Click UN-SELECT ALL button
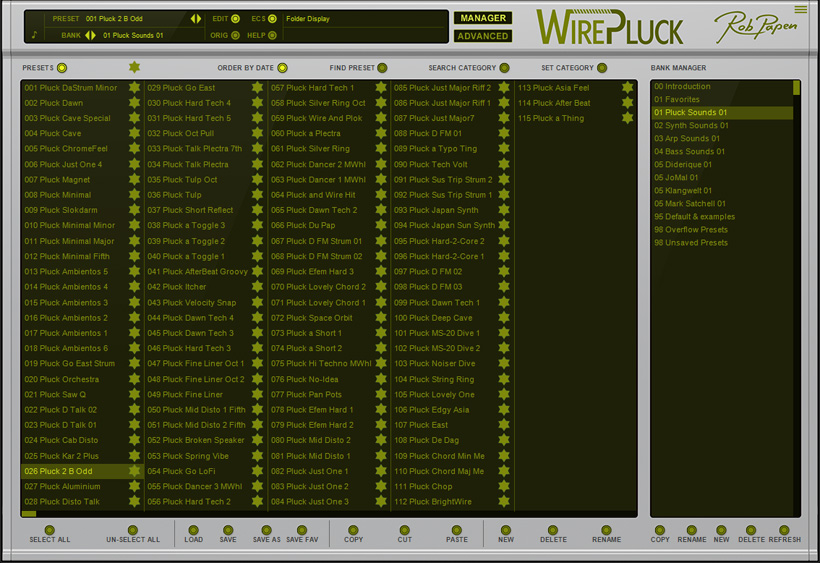Viewport: 820px width, 563px height. point(133,530)
